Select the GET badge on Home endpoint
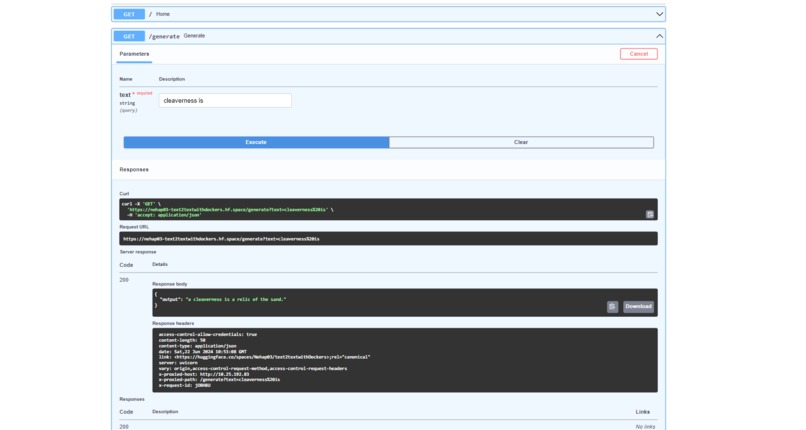Image resolution: width=806 pixels, height=430 pixels. coord(129,14)
